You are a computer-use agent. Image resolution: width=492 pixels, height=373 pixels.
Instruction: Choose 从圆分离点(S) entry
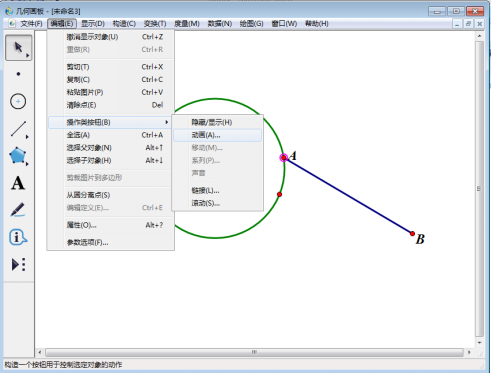[x=111, y=195]
